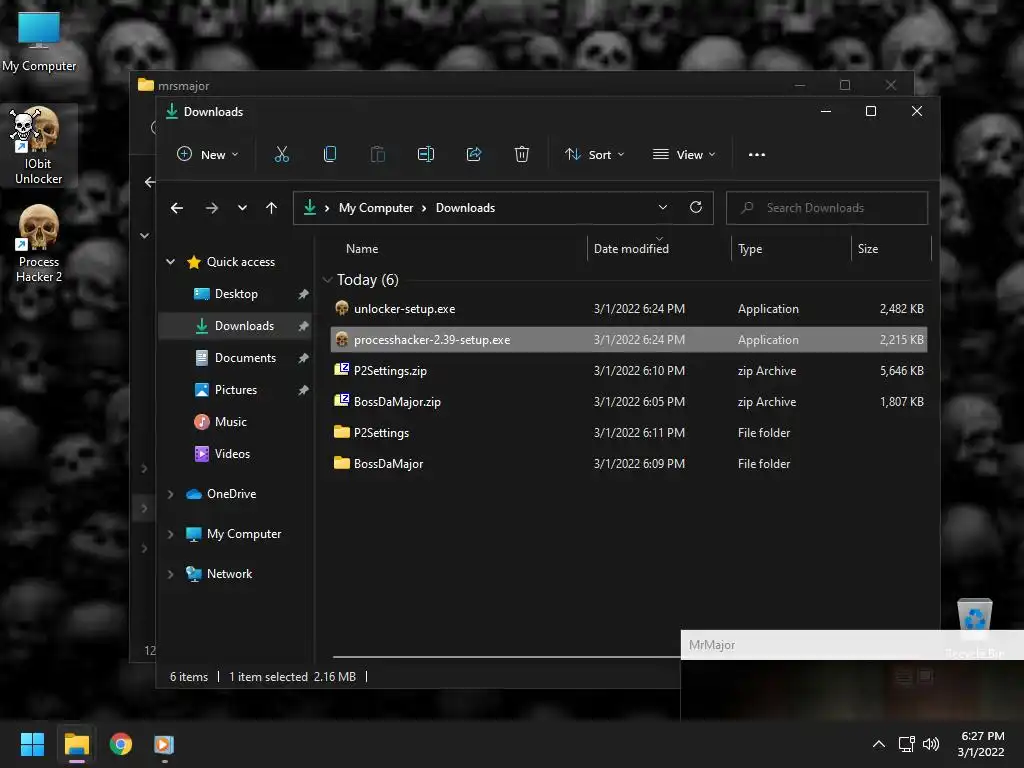1024x768 pixels.
Task: Expand the Network tree node
Action: [170, 574]
